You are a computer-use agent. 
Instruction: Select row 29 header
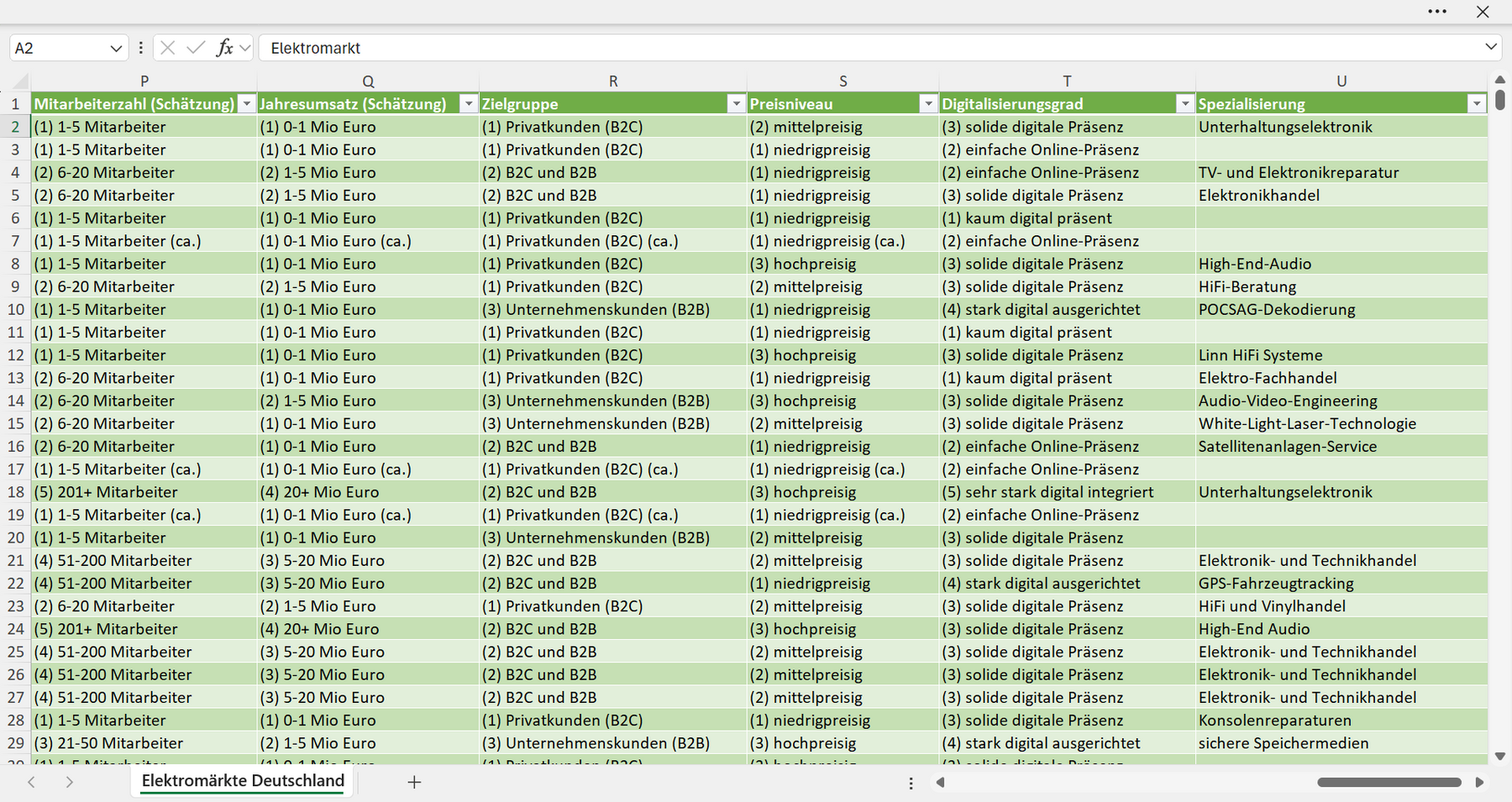[x=16, y=743]
